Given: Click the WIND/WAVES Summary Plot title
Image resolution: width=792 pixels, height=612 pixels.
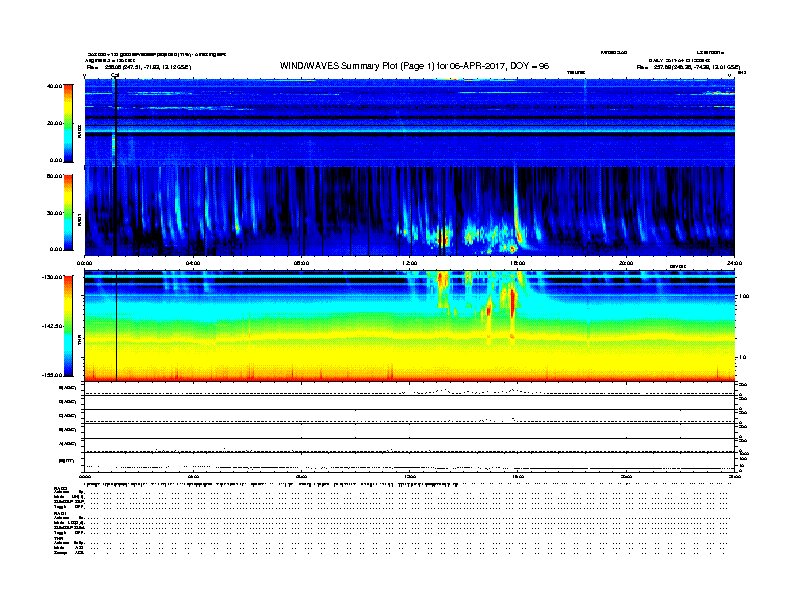Looking at the screenshot, I should [414, 66].
